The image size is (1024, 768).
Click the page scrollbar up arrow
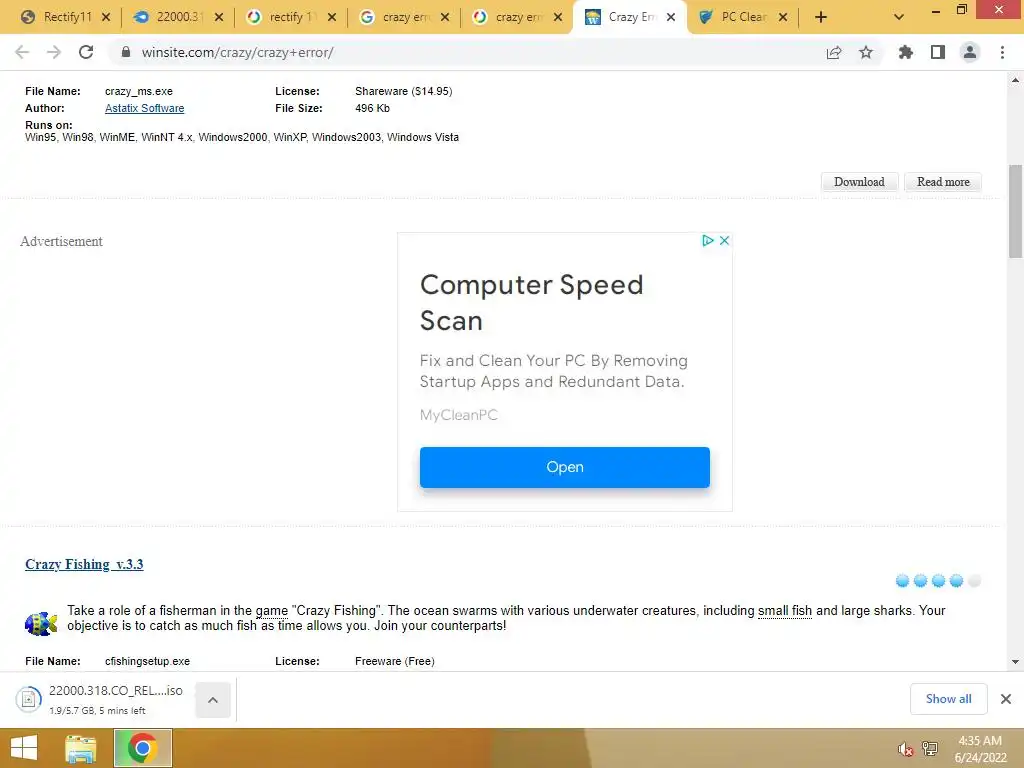coord(1015,80)
